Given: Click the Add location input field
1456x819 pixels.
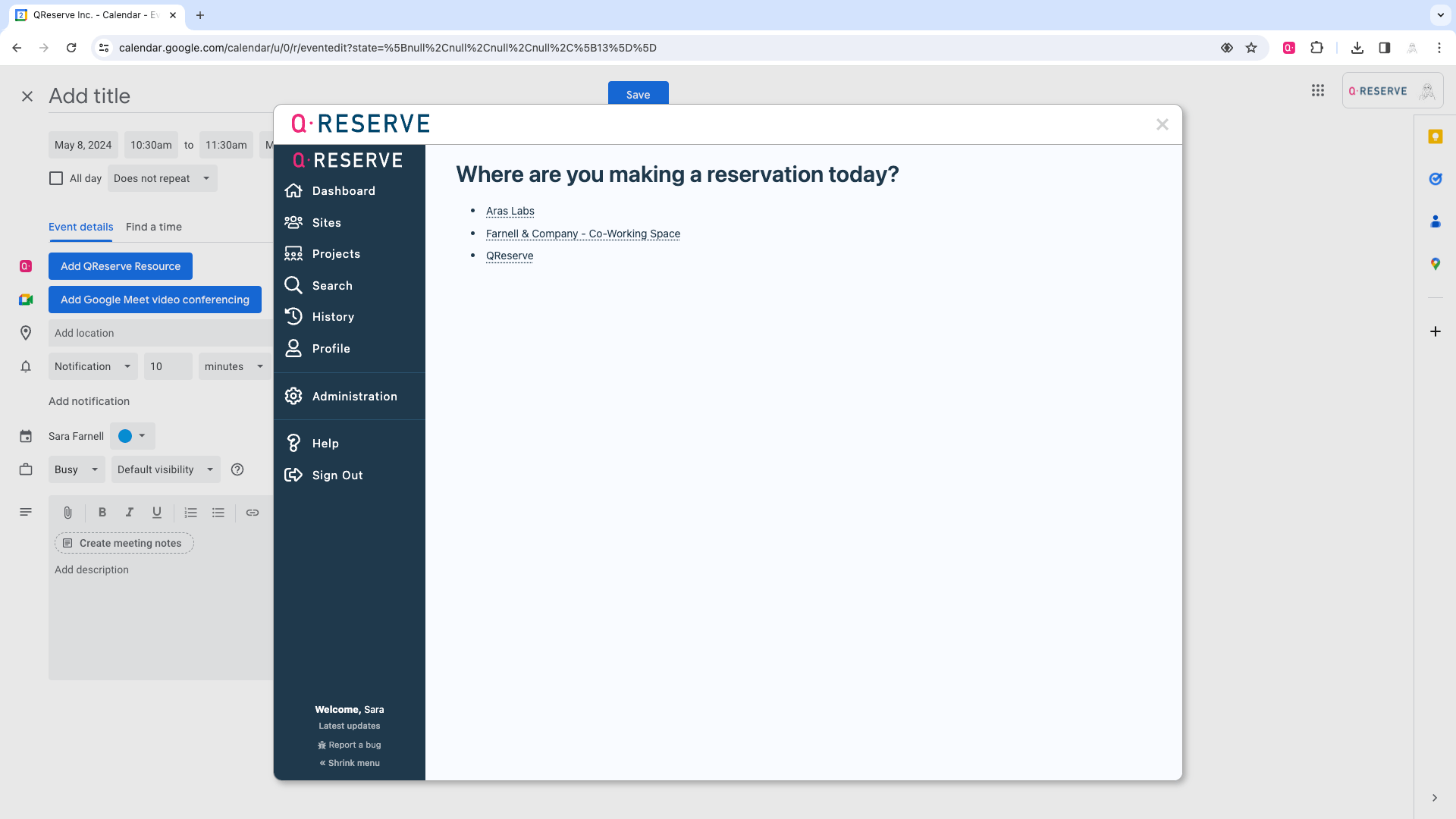Looking at the screenshot, I should (x=159, y=334).
